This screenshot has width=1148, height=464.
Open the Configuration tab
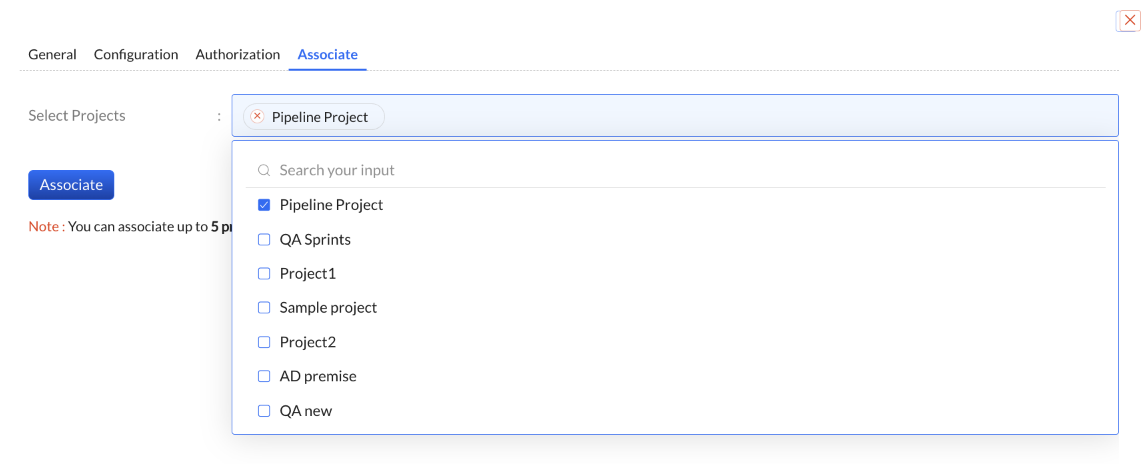pos(136,54)
